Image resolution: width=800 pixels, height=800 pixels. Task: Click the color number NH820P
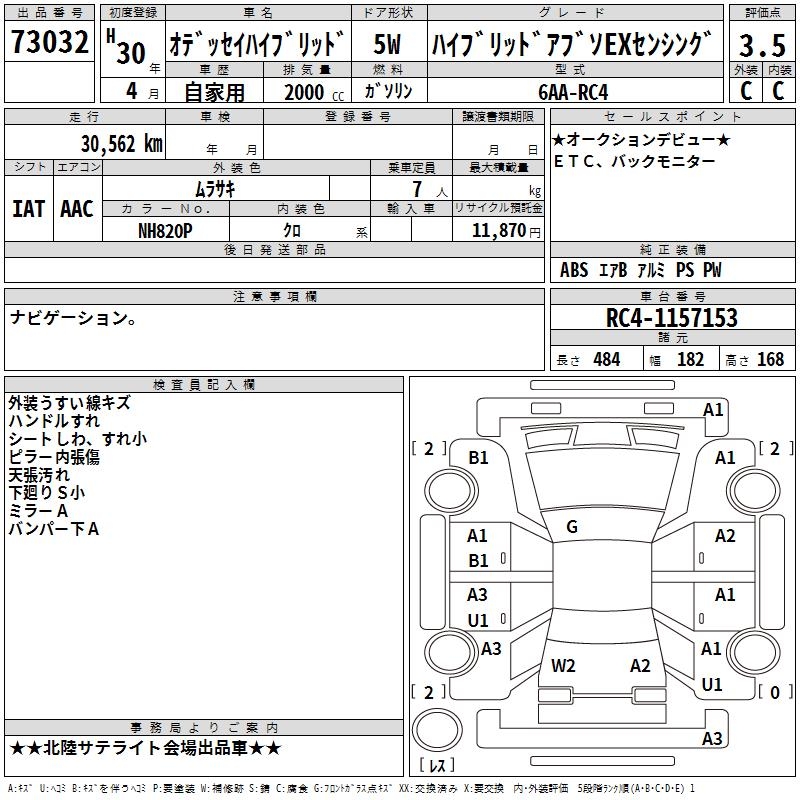coord(165,231)
